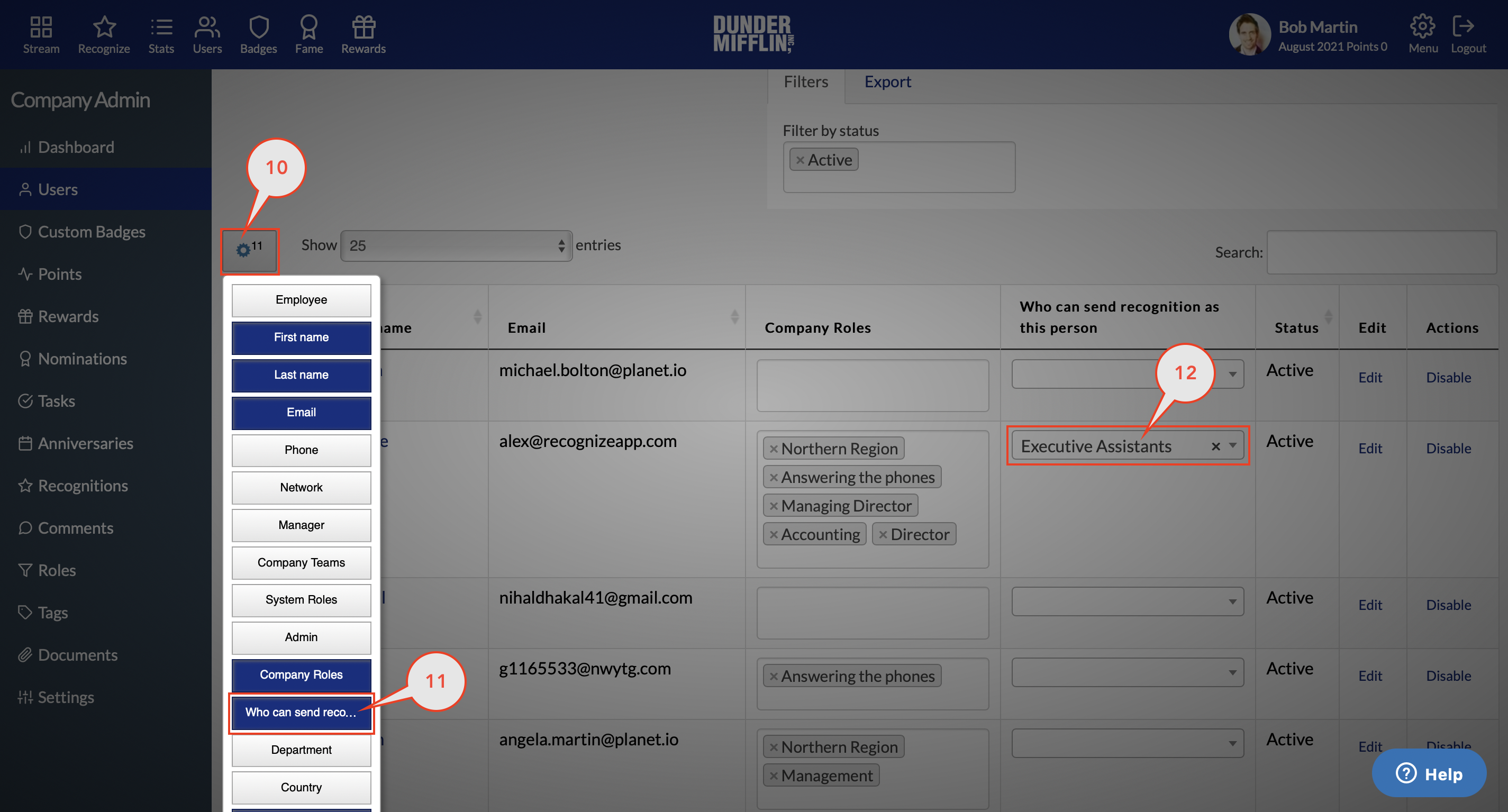
Task: Sort by the Email column header
Action: 616,317
